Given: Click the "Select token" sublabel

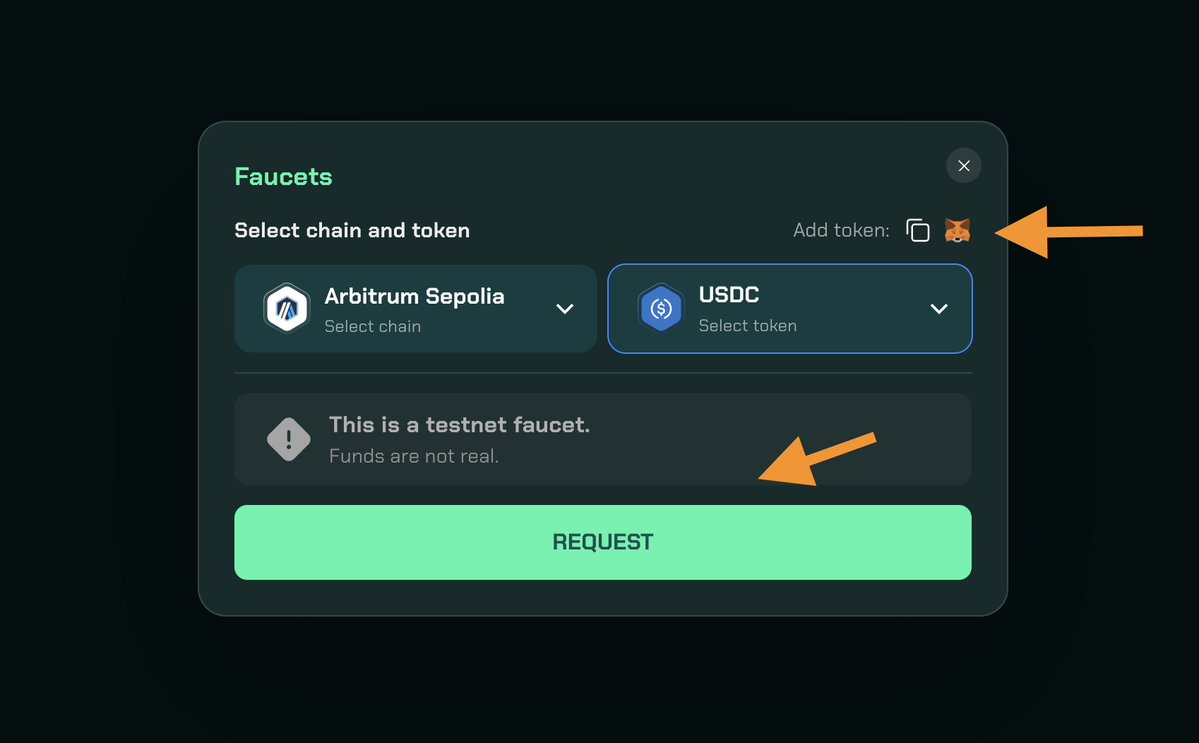Looking at the screenshot, I should coord(747,325).
